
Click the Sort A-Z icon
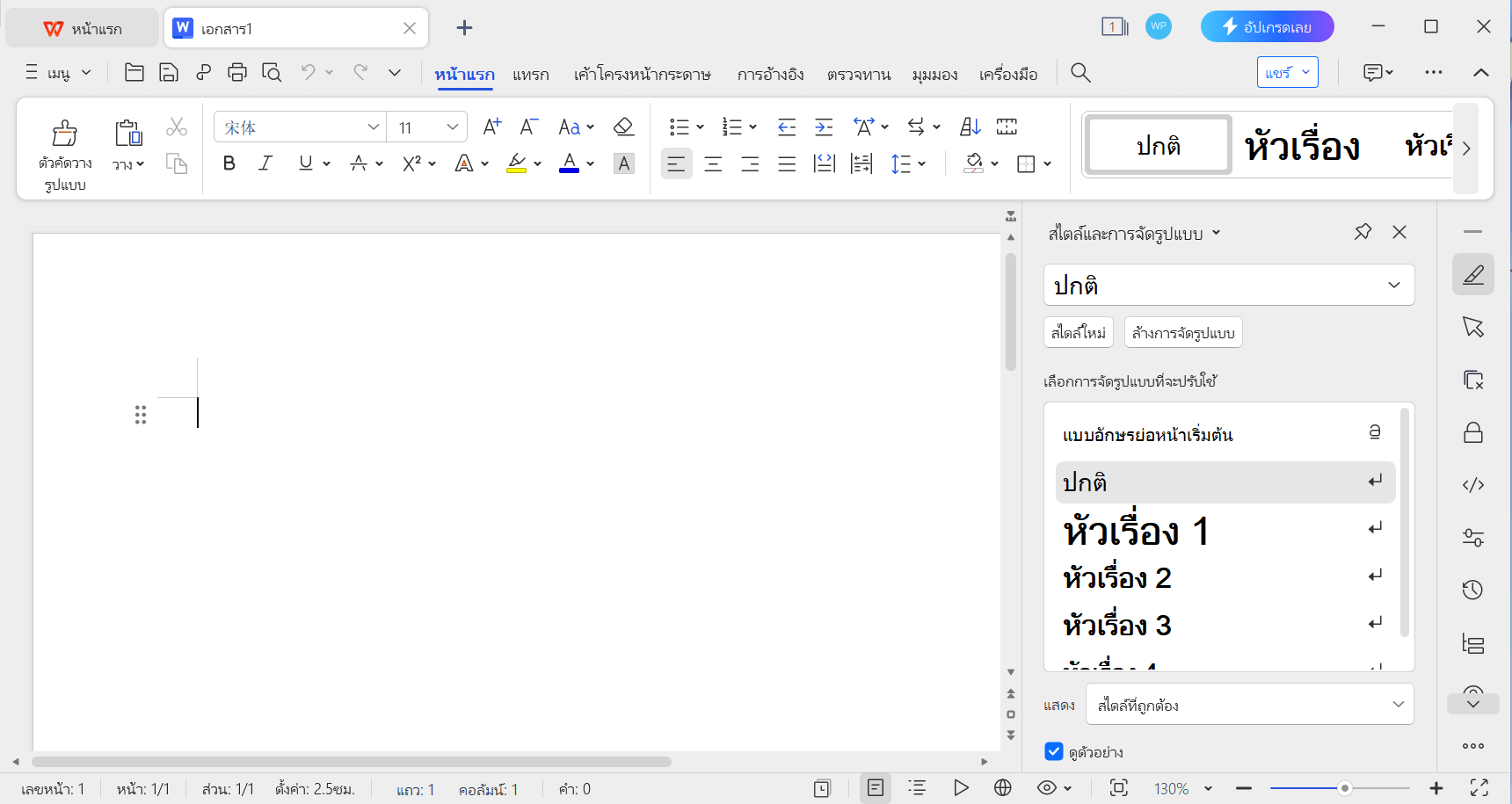point(970,127)
